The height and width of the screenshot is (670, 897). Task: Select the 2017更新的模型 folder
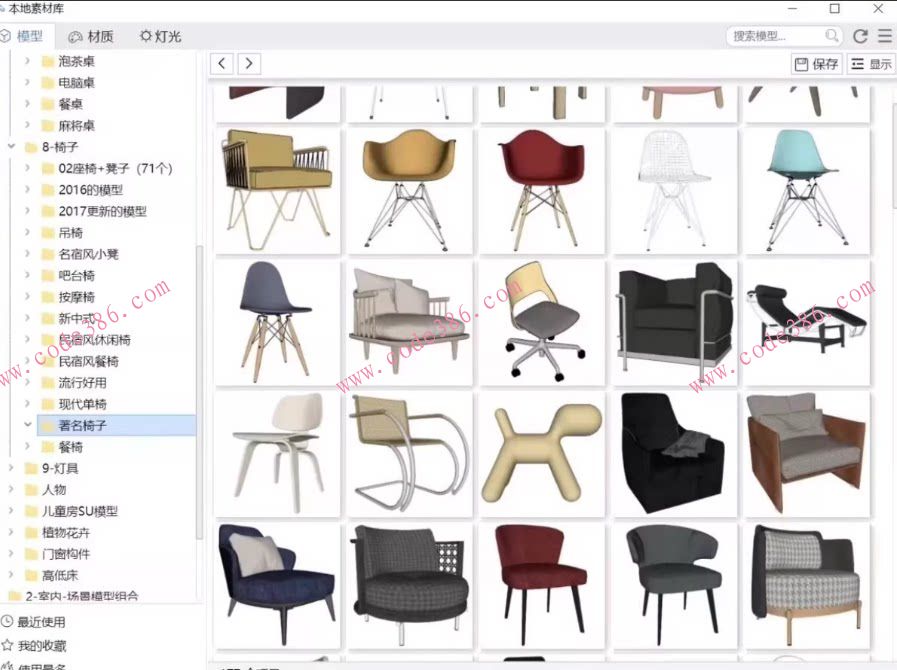point(102,211)
